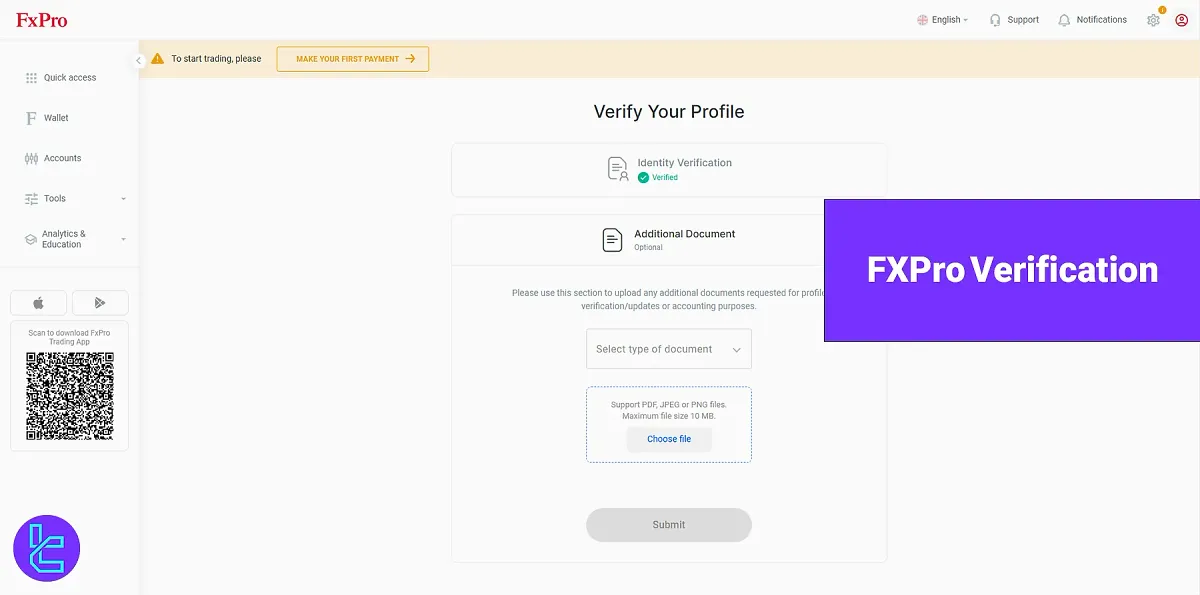Image resolution: width=1200 pixels, height=595 pixels.
Task: Click the Identity Verification document icon
Action: click(x=617, y=168)
